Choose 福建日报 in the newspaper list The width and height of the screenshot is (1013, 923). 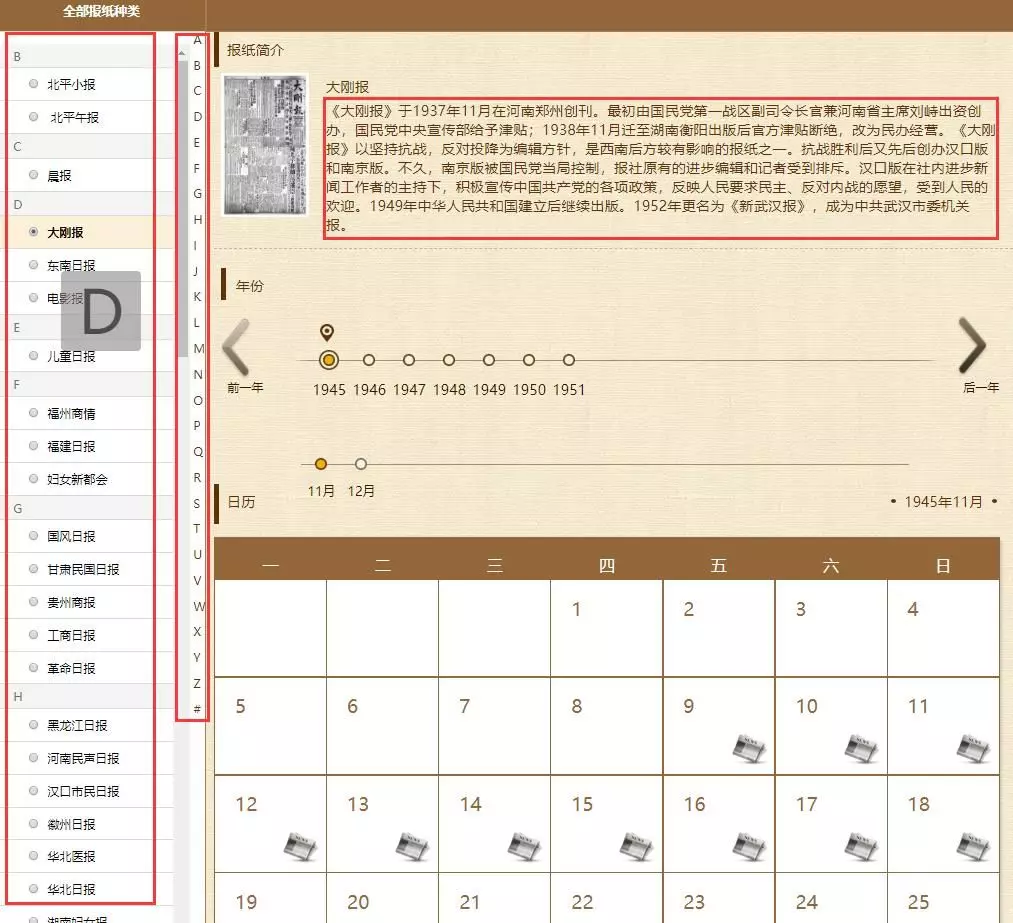[x=35, y=446]
